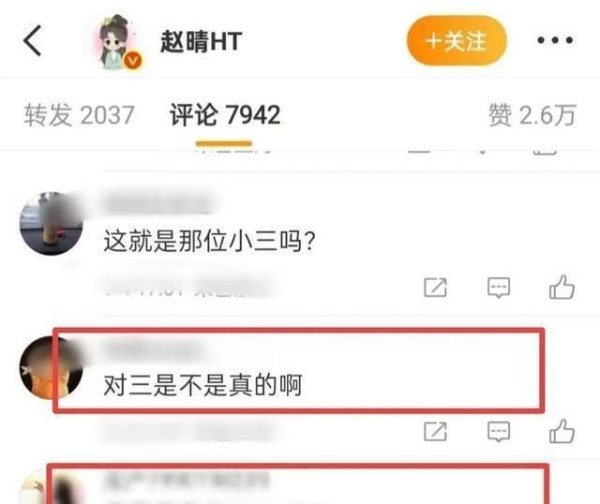Repost the comment 这就是那位小三吗

click(435, 287)
